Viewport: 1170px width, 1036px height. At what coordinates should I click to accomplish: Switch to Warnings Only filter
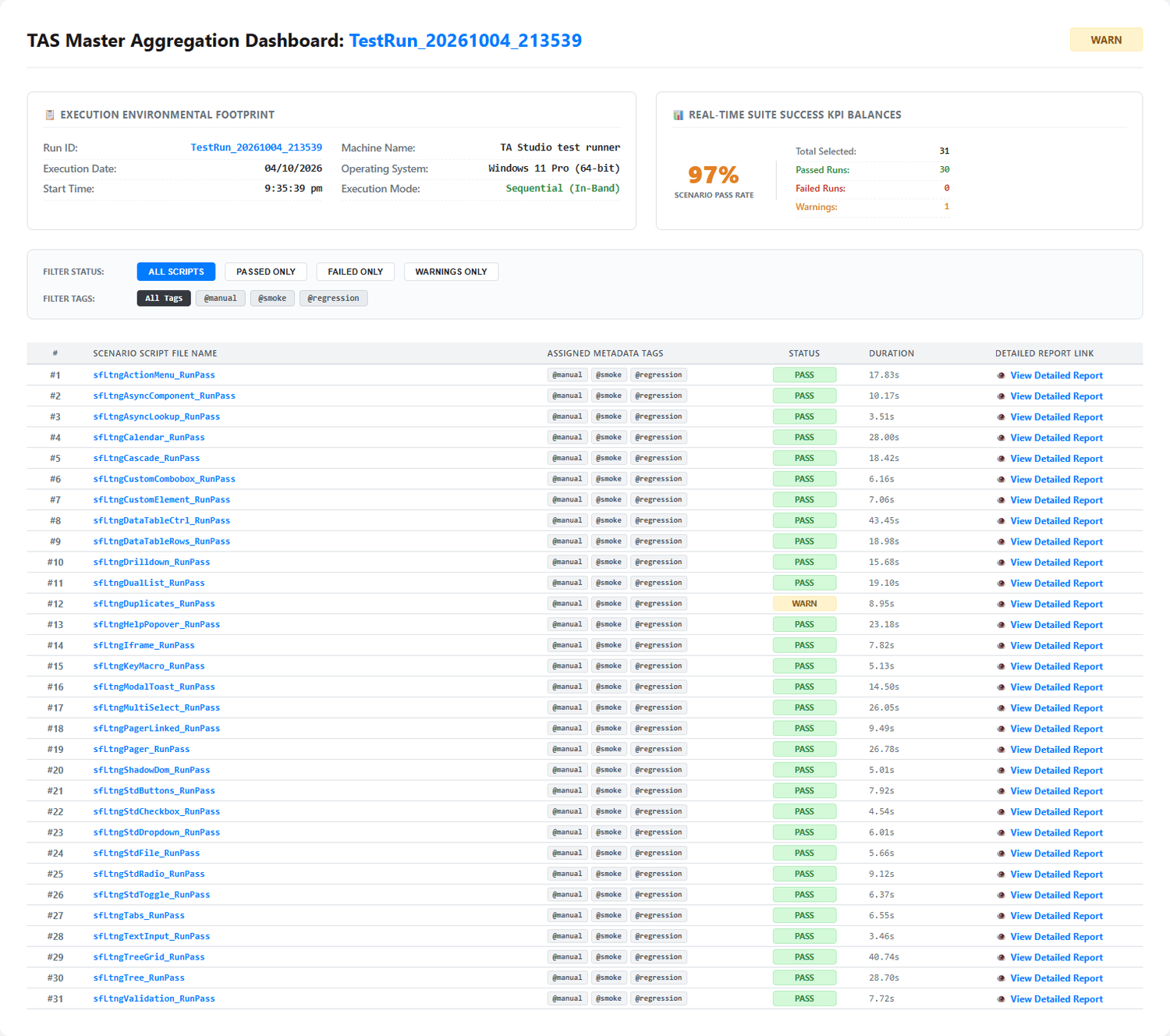click(x=451, y=271)
